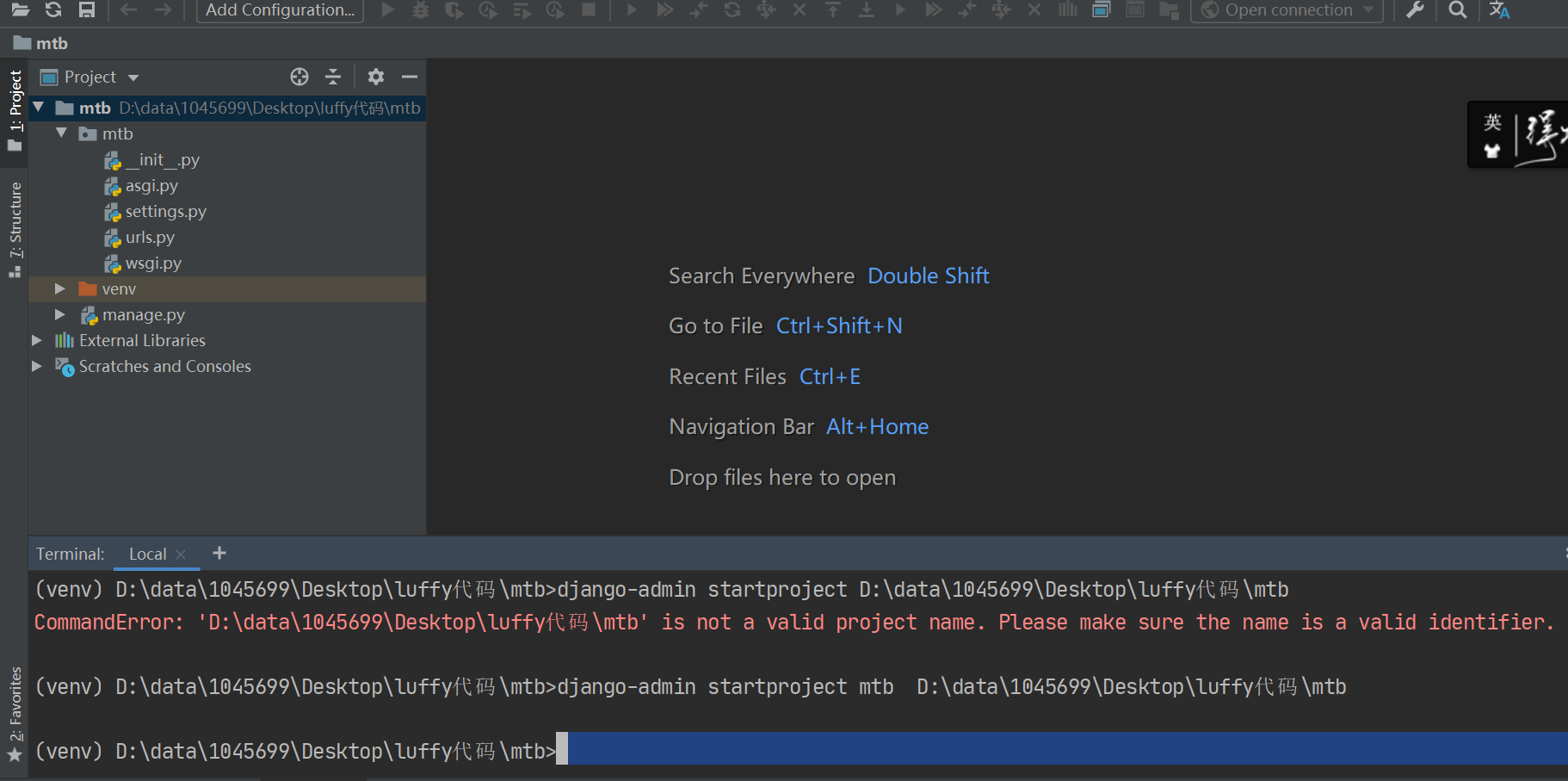Viewport: 1568px width, 781px height.
Task: Click the vertical bars icon in top toolbar
Action: pos(1068,9)
